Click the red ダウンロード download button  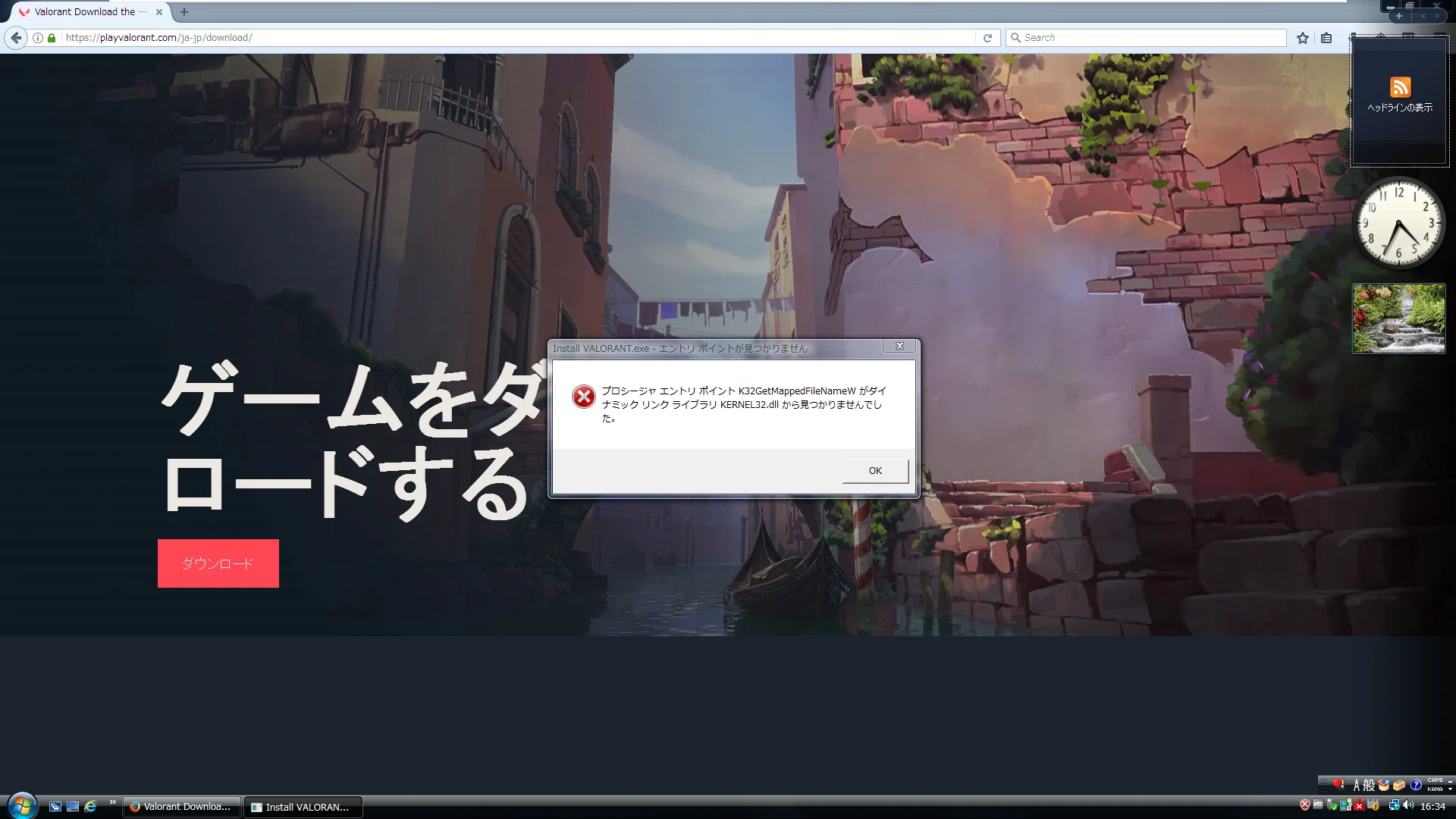[x=218, y=563]
